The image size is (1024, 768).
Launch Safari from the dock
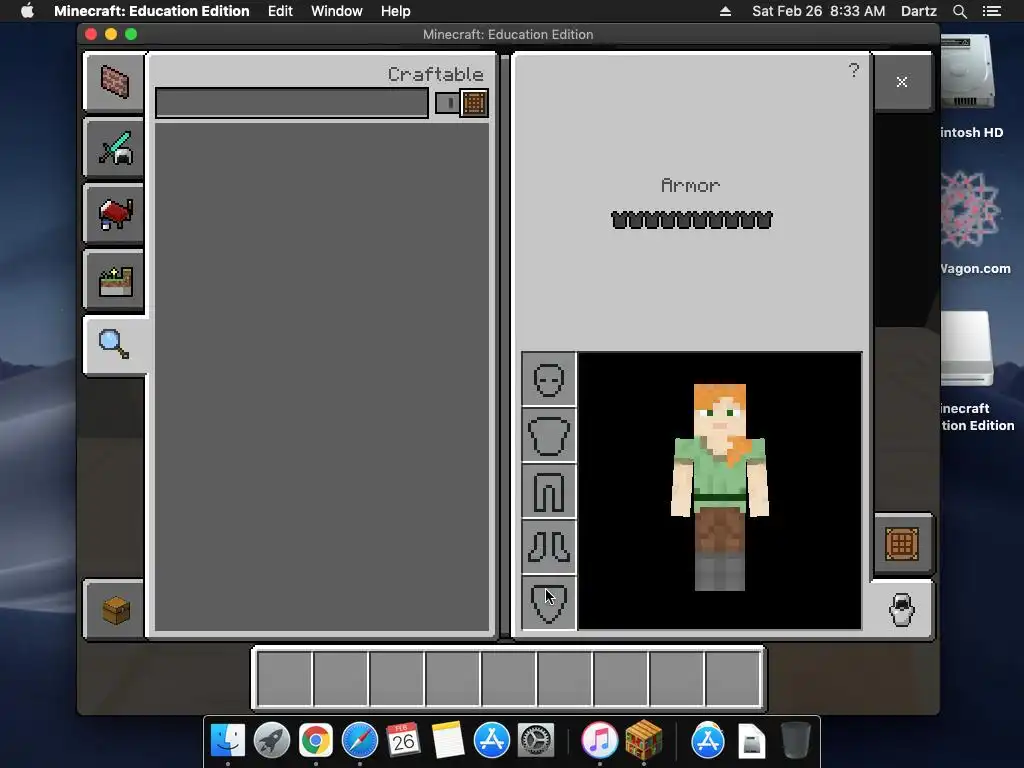point(360,741)
